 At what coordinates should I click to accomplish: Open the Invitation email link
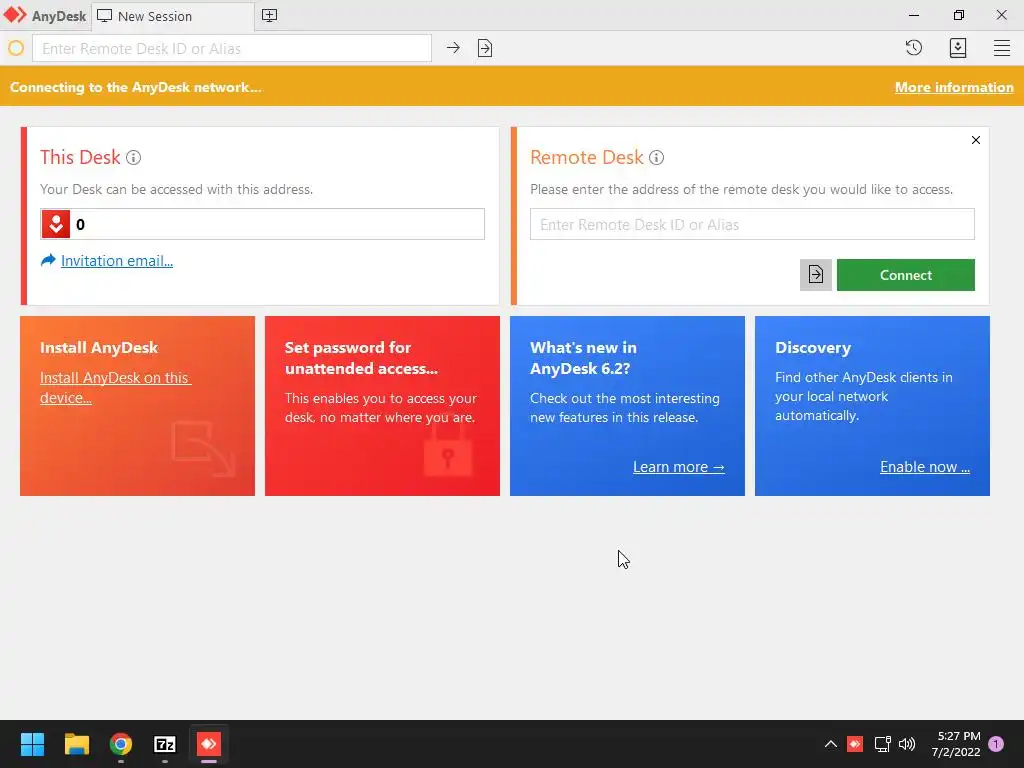coord(117,261)
